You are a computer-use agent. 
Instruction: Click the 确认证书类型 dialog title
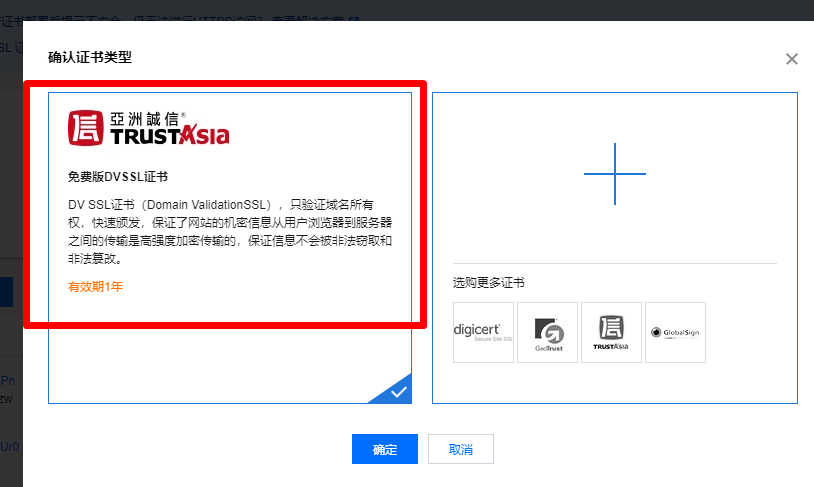[90, 57]
